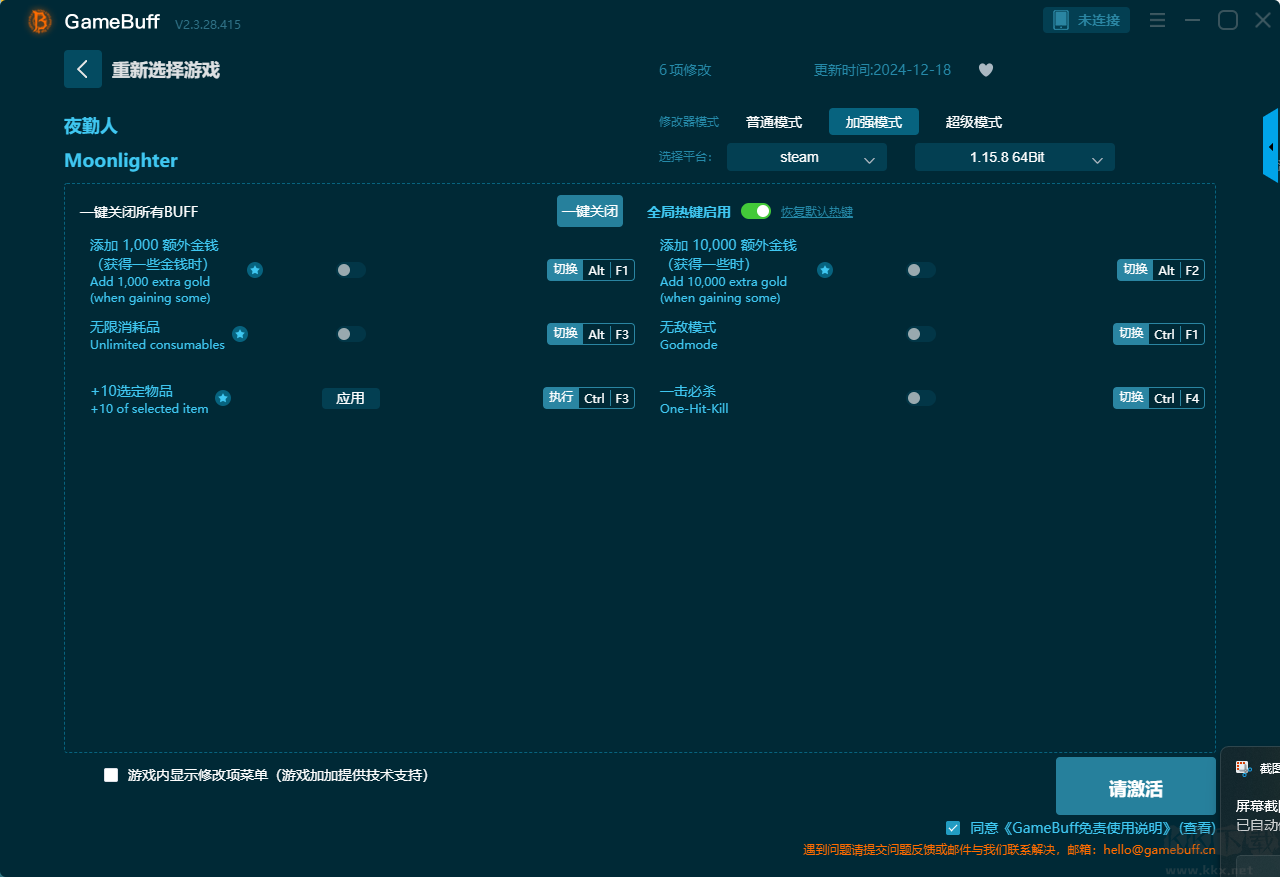This screenshot has width=1280, height=877.
Task: Click star icon beside +10 of selected item
Action: click(223, 398)
